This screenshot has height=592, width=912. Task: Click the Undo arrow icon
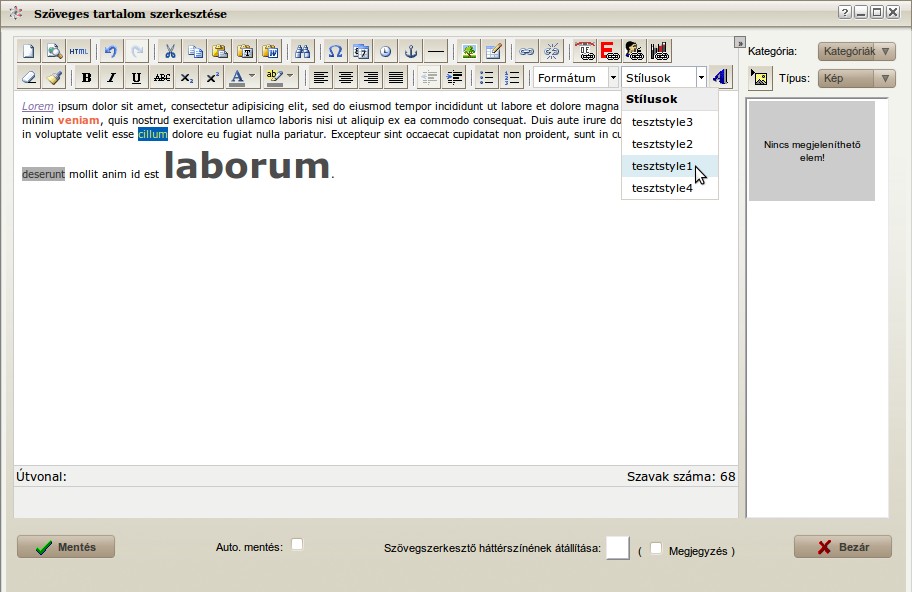(x=111, y=51)
